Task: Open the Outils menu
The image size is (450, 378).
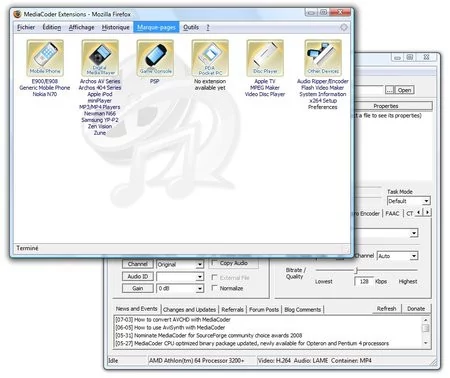Action: (191, 27)
